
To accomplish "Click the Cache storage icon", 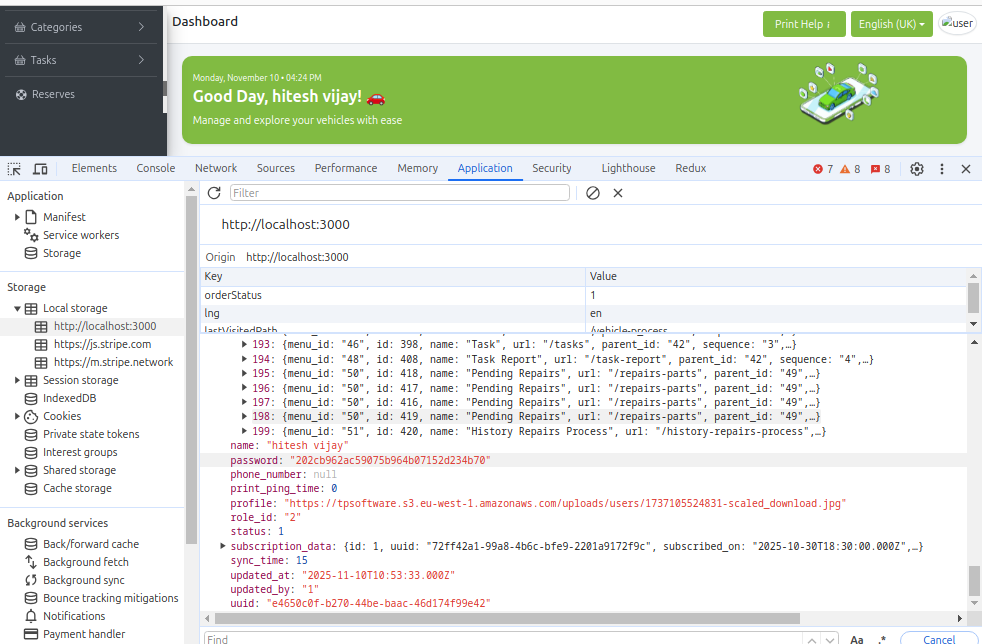I will (x=31, y=489).
